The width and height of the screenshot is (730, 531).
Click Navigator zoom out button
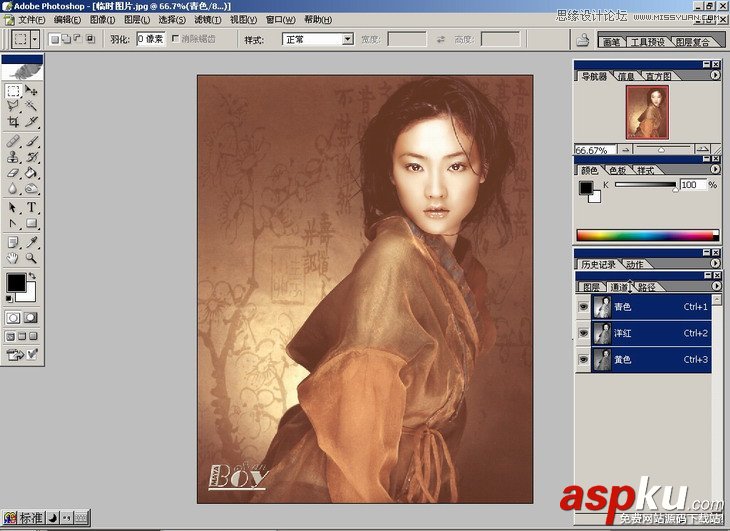(x=625, y=149)
